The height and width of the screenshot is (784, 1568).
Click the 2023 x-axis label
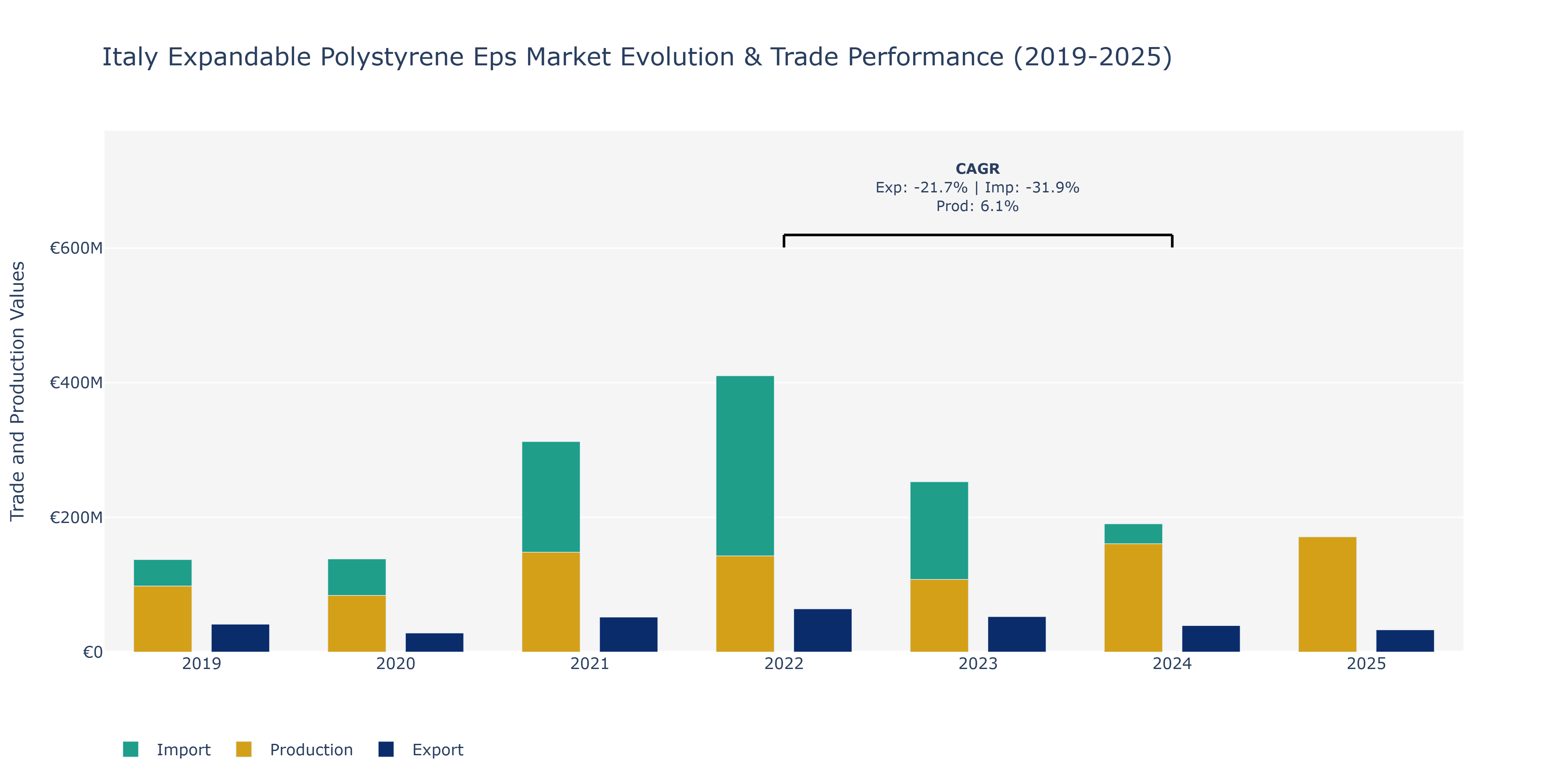(x=978, y=663)
